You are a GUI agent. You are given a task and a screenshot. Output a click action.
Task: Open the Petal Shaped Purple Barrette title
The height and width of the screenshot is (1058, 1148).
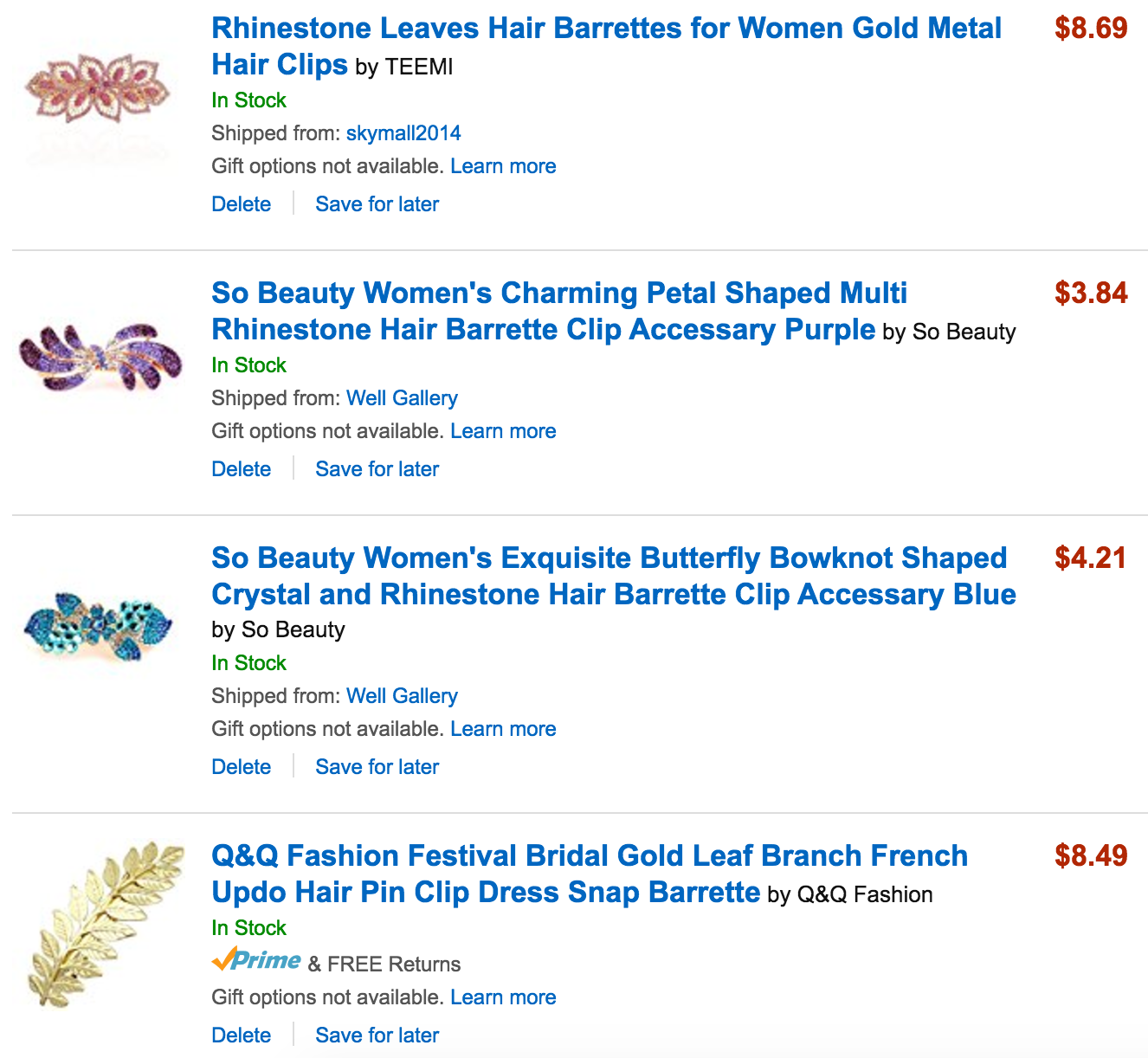(559, 294)
